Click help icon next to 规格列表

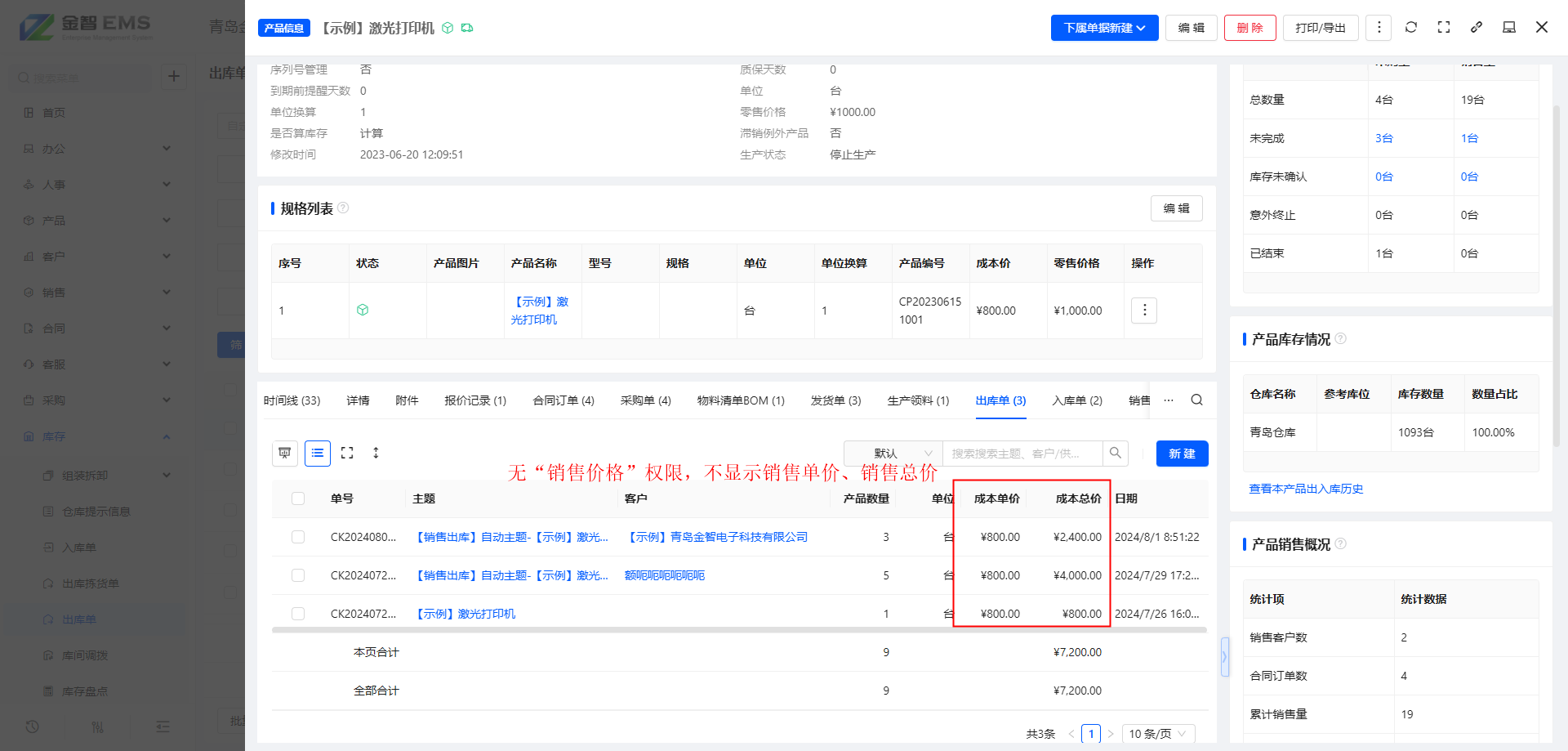pyautogui.click(x=343, y=208)
